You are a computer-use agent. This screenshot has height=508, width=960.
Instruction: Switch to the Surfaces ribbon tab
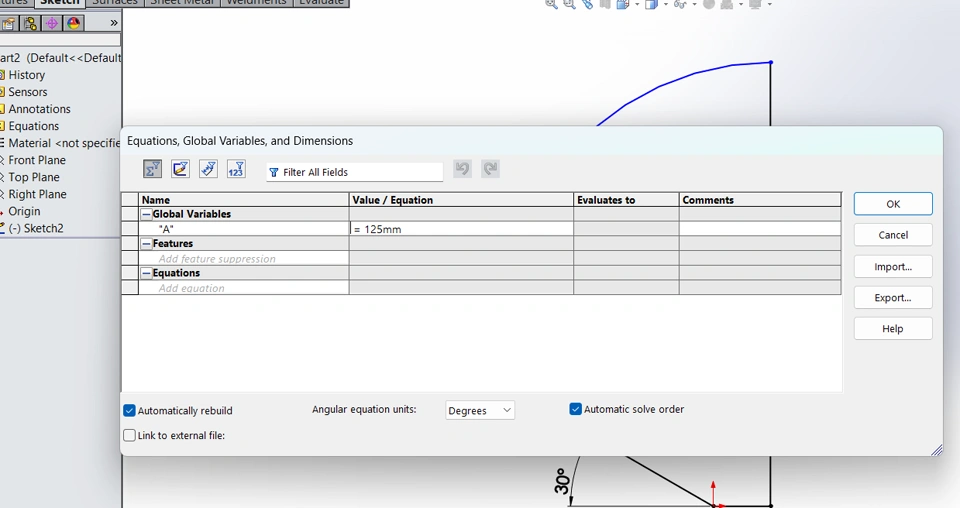[x=114, y=3]
